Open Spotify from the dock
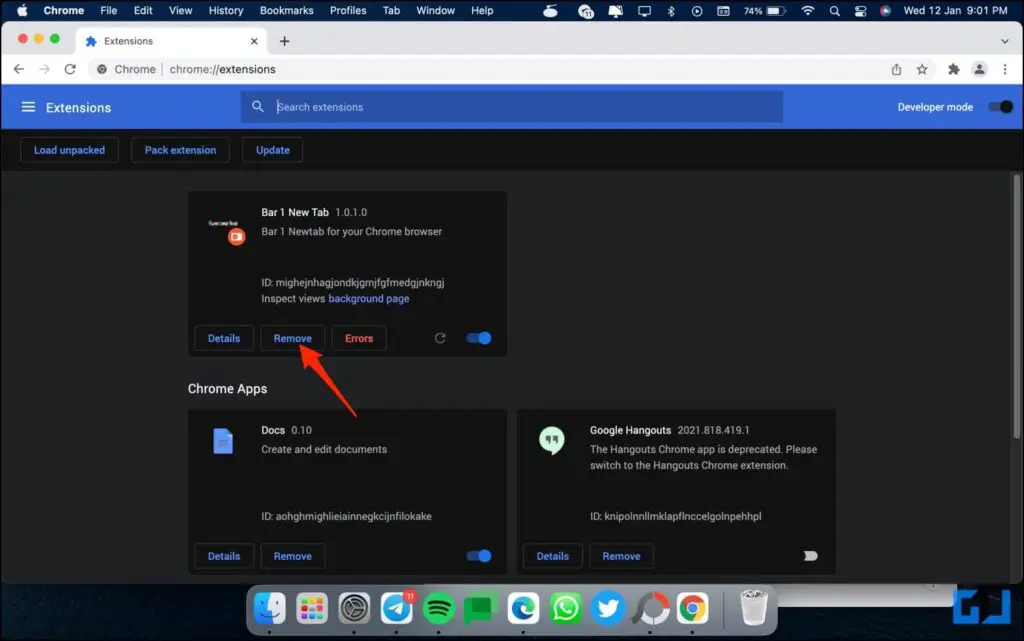This screenshot has height=641, width=1024. click(439, 608)
